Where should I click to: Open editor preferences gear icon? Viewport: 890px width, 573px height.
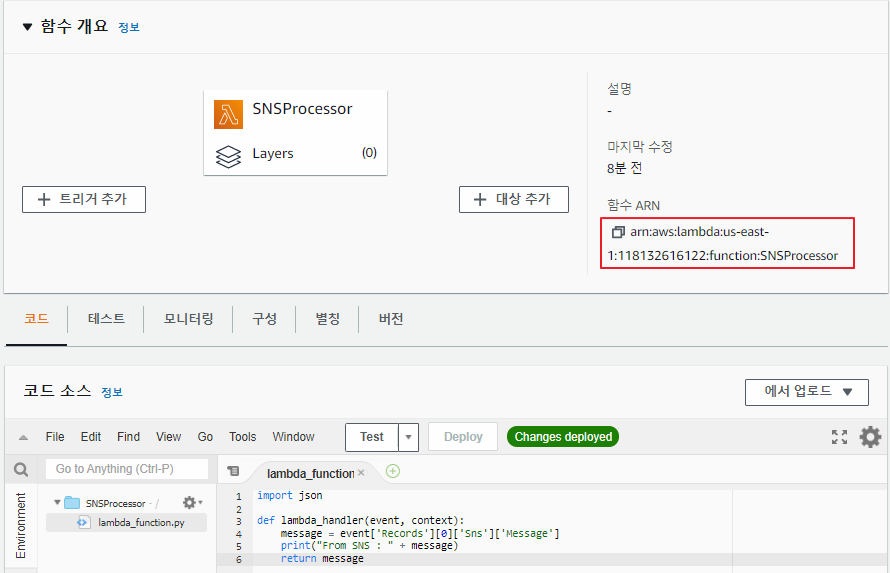click(x=870, y=437)
